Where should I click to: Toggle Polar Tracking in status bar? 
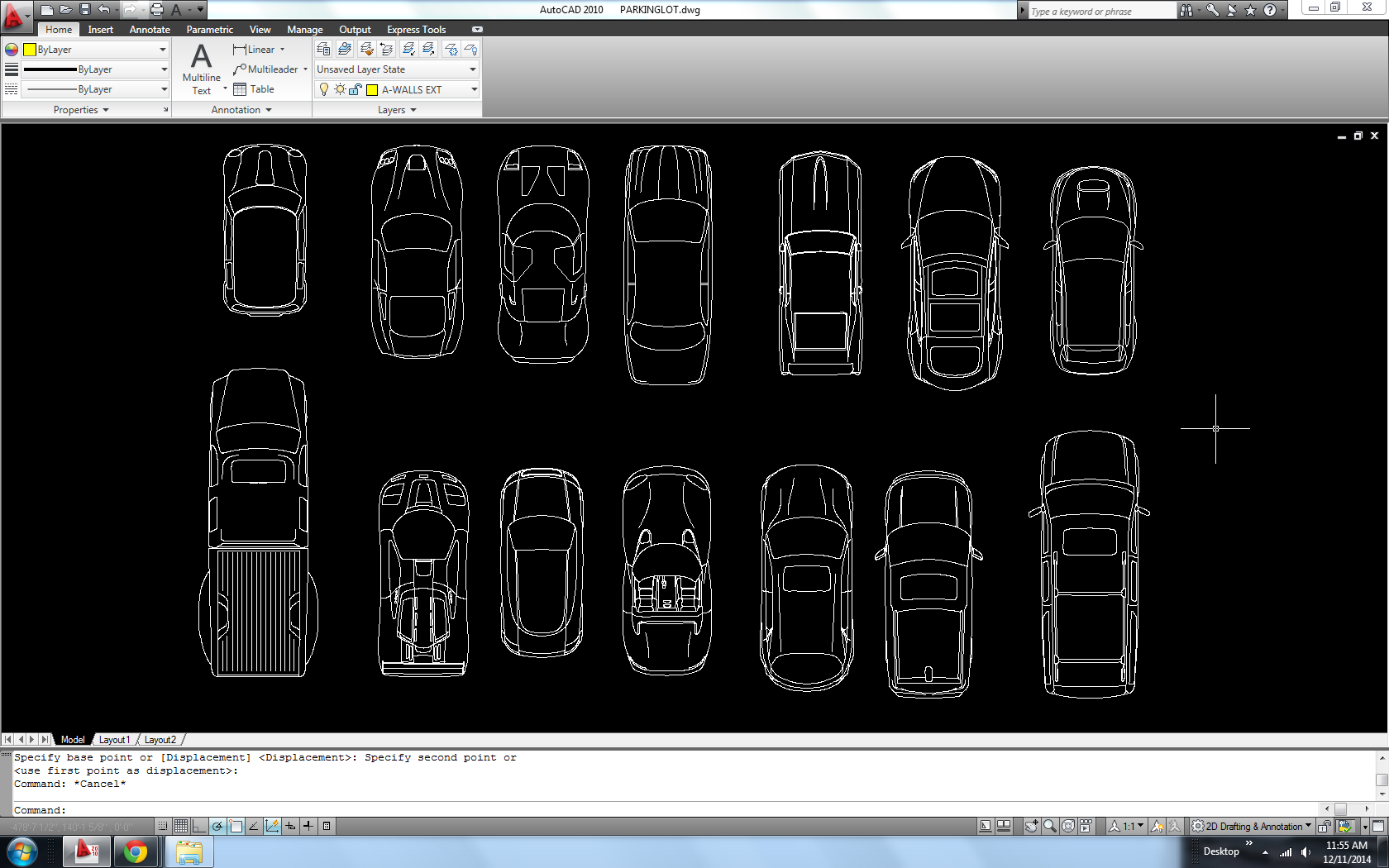(x=217, y=826)
